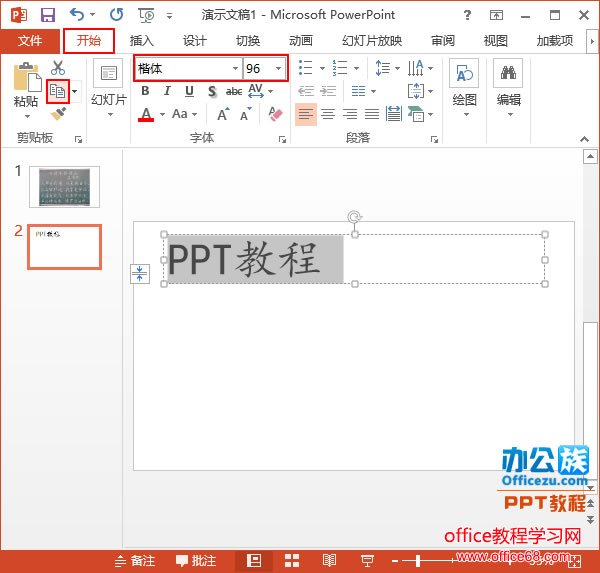Open the 绘图 drawing dropdown

coord(464,88)
